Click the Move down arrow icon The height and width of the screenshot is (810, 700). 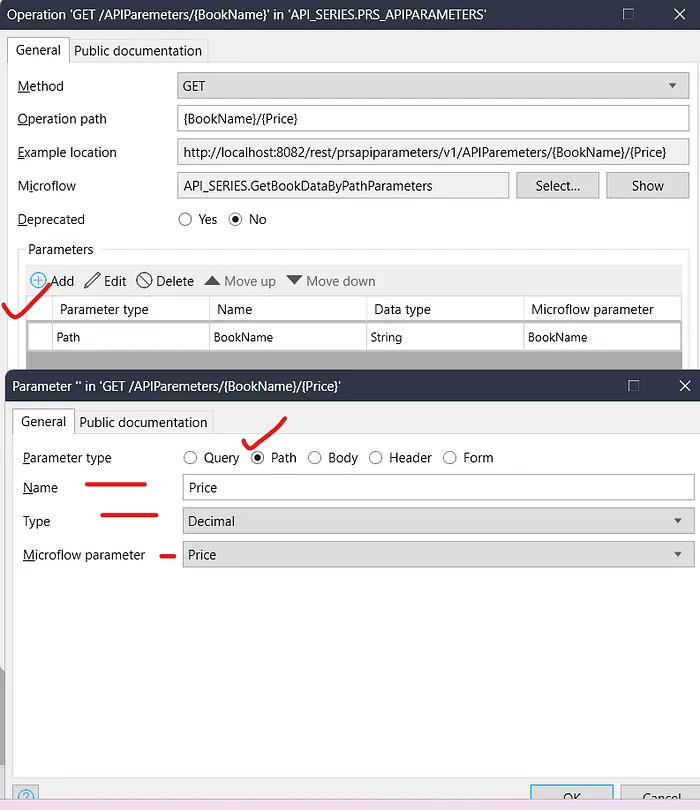(294, 281)
